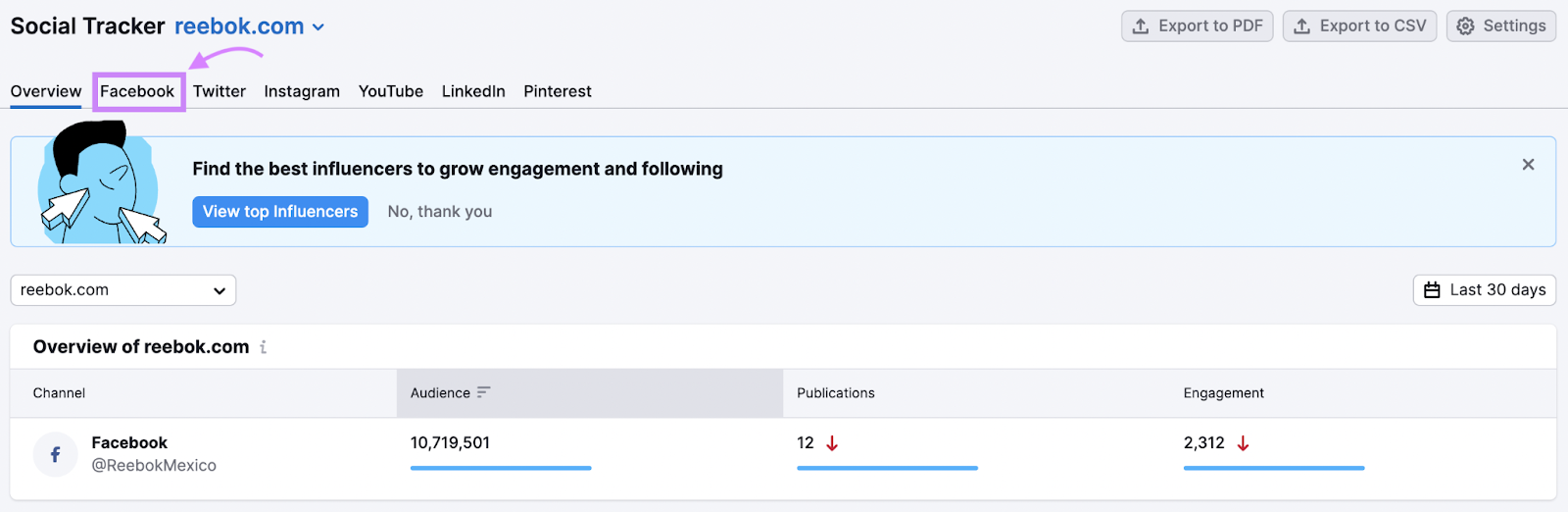Open the Settings gear button
This screenshot has width=1568, height=512.
[x=1500, y=26]
